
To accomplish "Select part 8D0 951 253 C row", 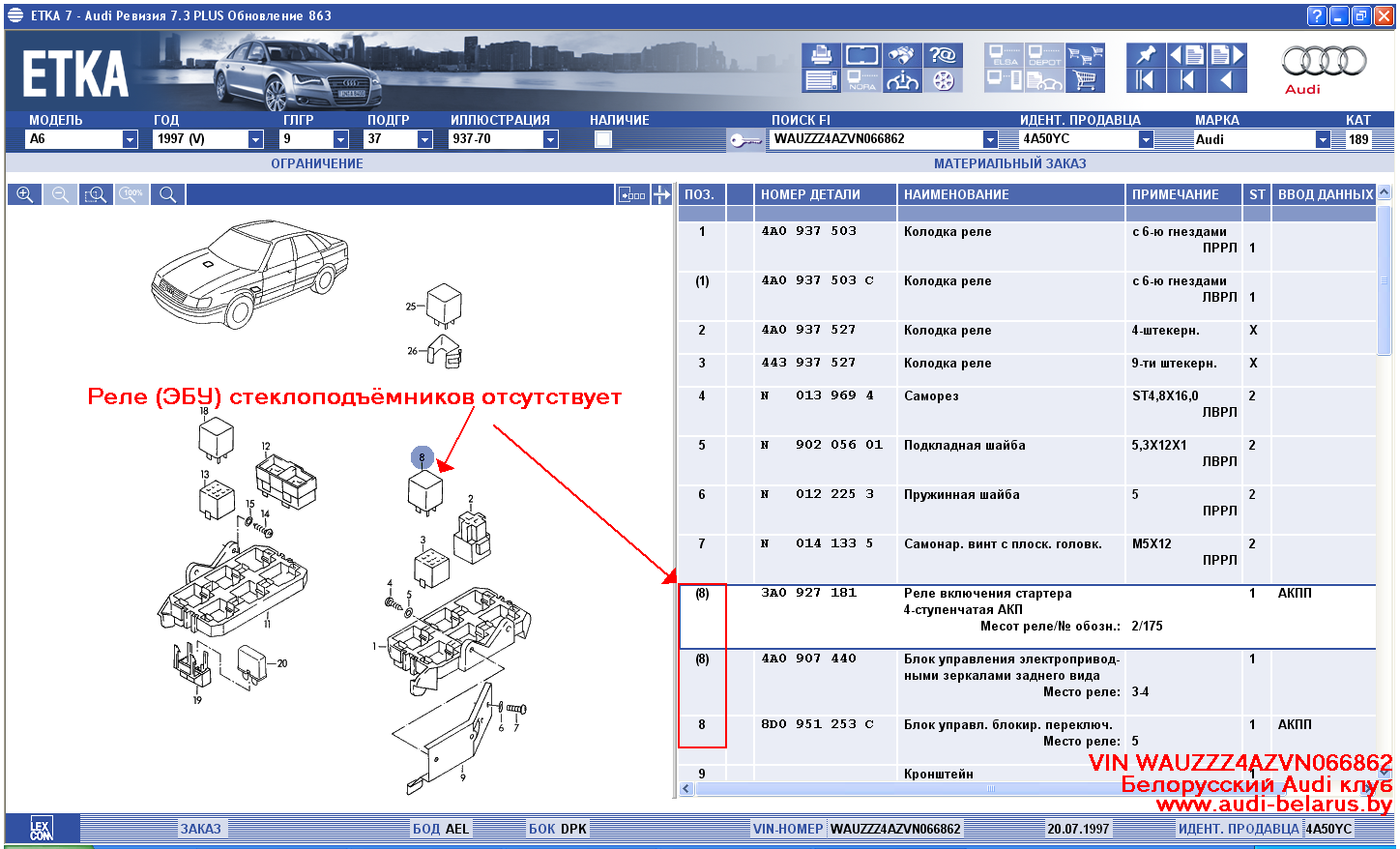I will click(x=1027, y=740).
